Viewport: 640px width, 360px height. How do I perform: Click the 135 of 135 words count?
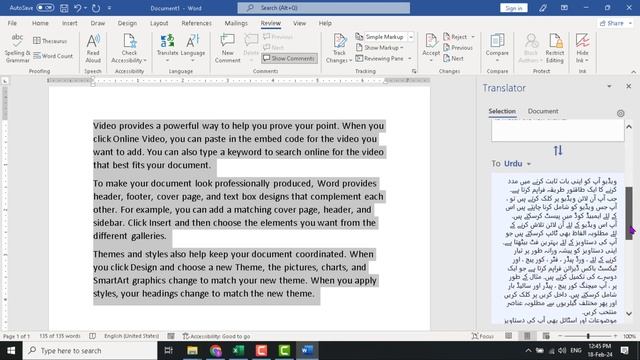(60, 336)
